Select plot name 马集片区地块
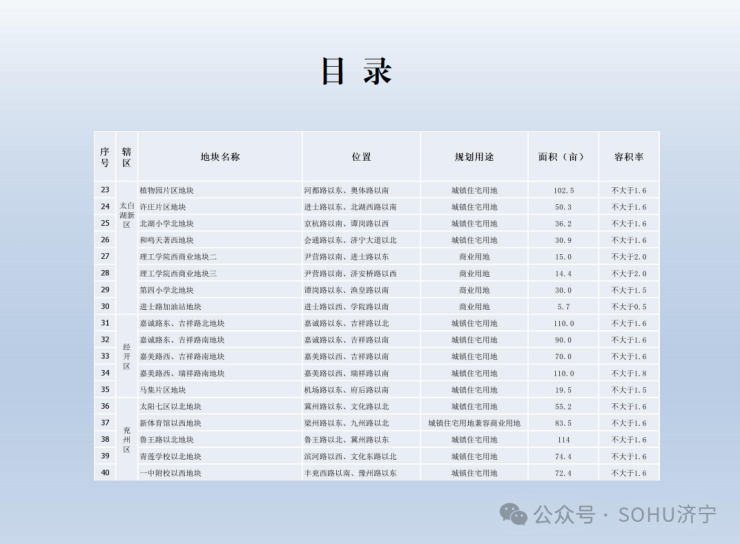Image resolution: width=740 pixels, height=544 pixels. [163, 390]
